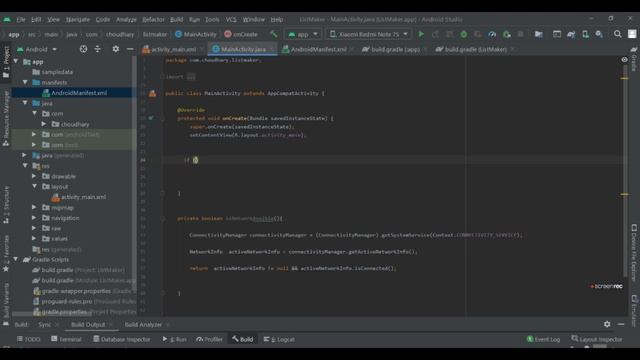Toggle the Gradle side tool window
The image size is (640, 360).
(634, 58)
